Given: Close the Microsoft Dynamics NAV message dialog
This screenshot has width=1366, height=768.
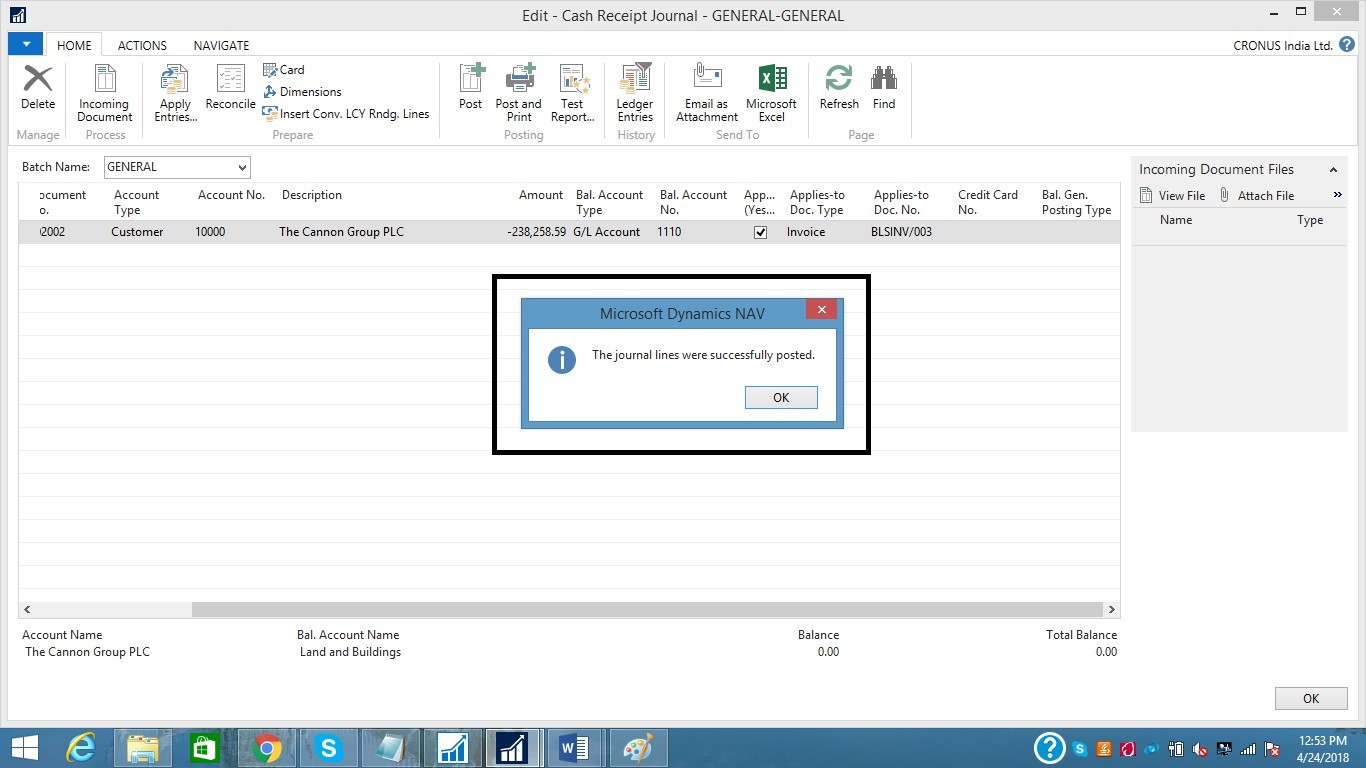Looking at the screenshot, I should 821,310.
